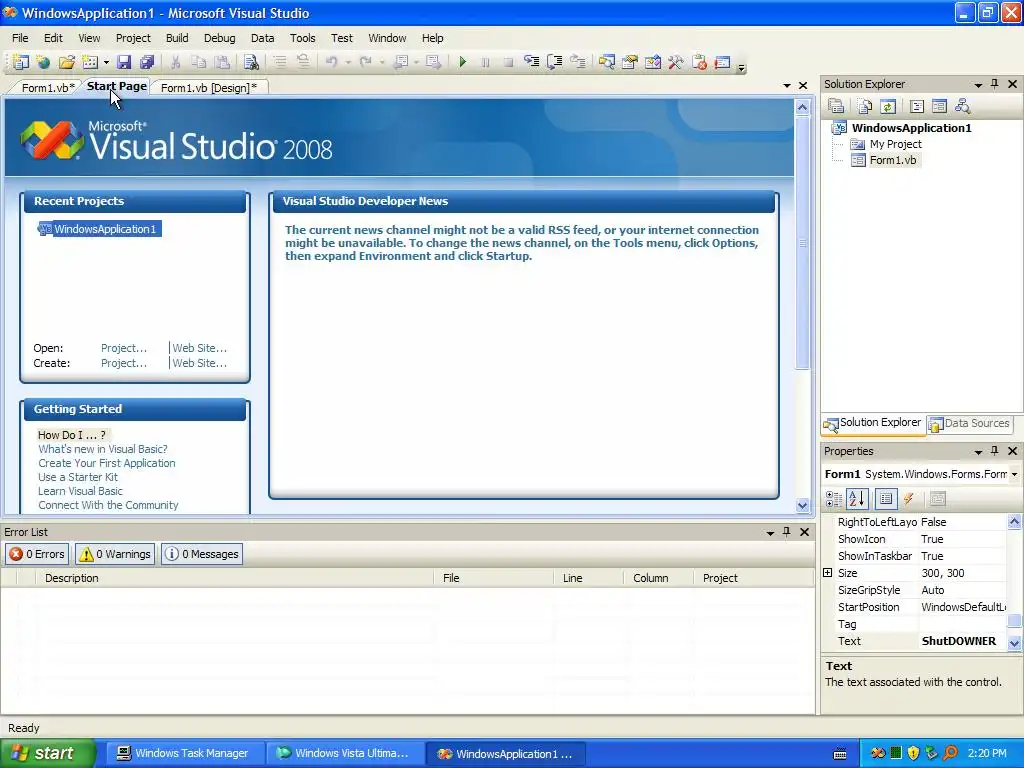Save the current file with floppy icon
1024x768 pixels.
123,62
